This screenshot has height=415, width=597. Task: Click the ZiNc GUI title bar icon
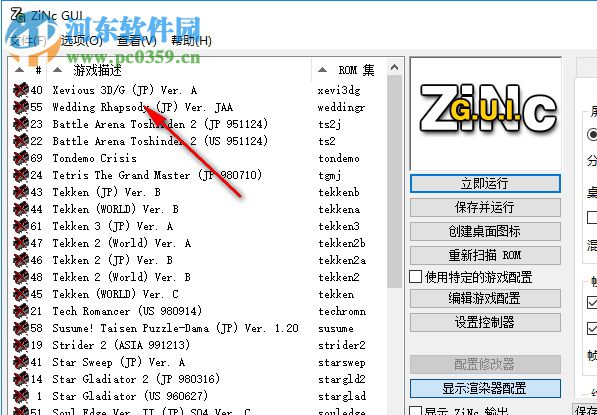tap(18, 15)
